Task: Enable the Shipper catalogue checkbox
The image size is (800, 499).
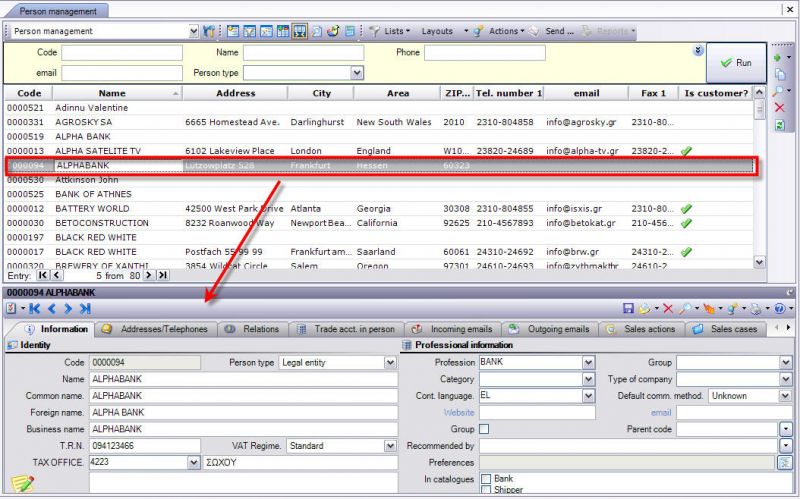Action: pyautogui.click(x=486, y=490)
